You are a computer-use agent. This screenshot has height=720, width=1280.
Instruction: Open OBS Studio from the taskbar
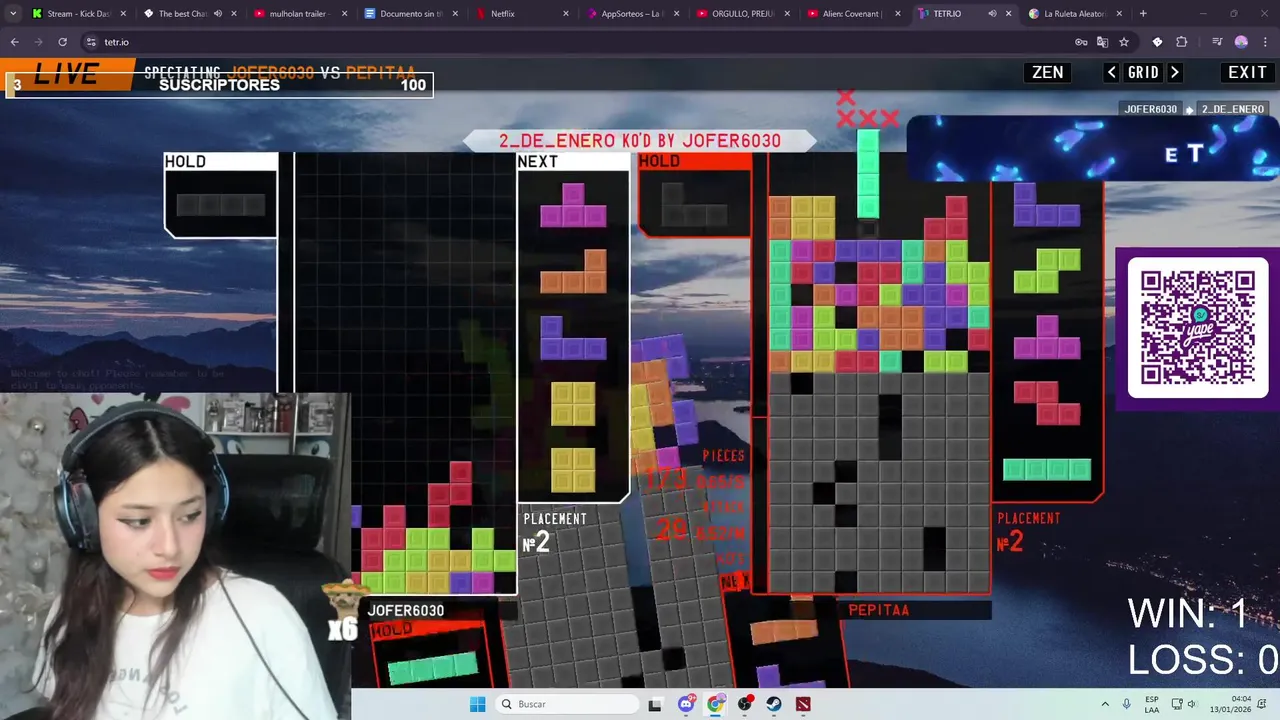coord(745,704)
